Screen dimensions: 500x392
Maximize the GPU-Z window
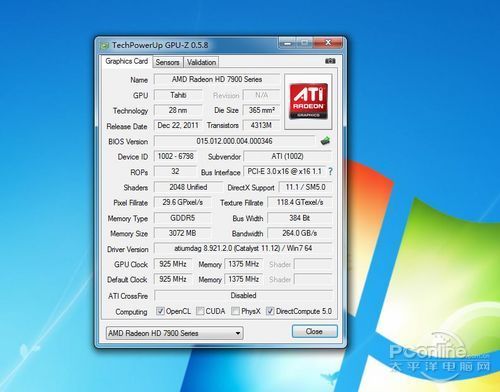coord(304,43)
